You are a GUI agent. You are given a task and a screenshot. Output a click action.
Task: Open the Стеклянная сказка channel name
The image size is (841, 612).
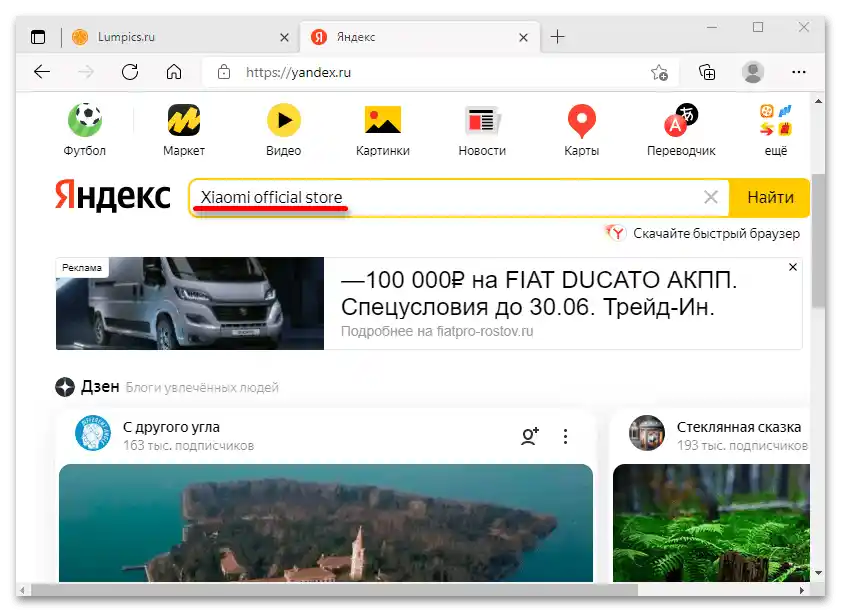pyautogui.click(x=739, y=427)
